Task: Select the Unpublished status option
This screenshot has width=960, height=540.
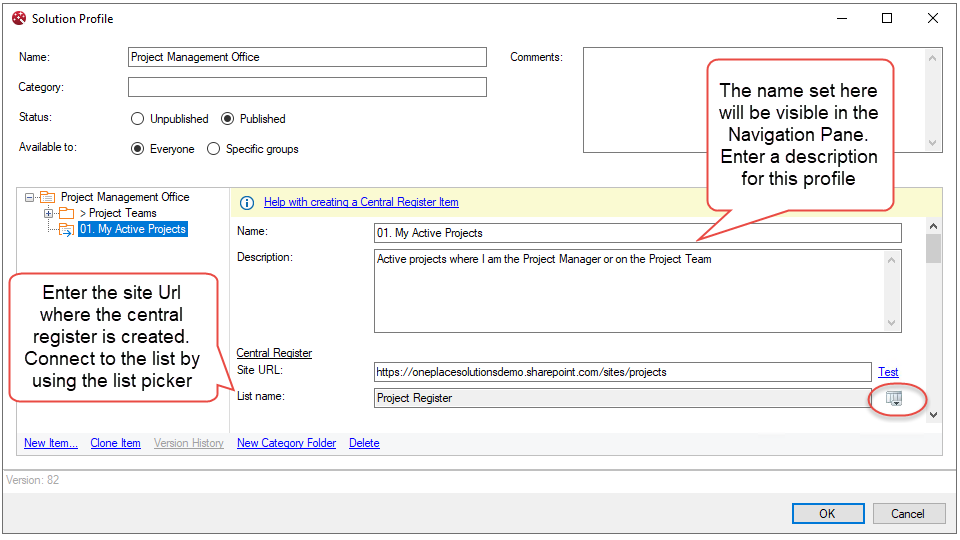Action: 138,119
